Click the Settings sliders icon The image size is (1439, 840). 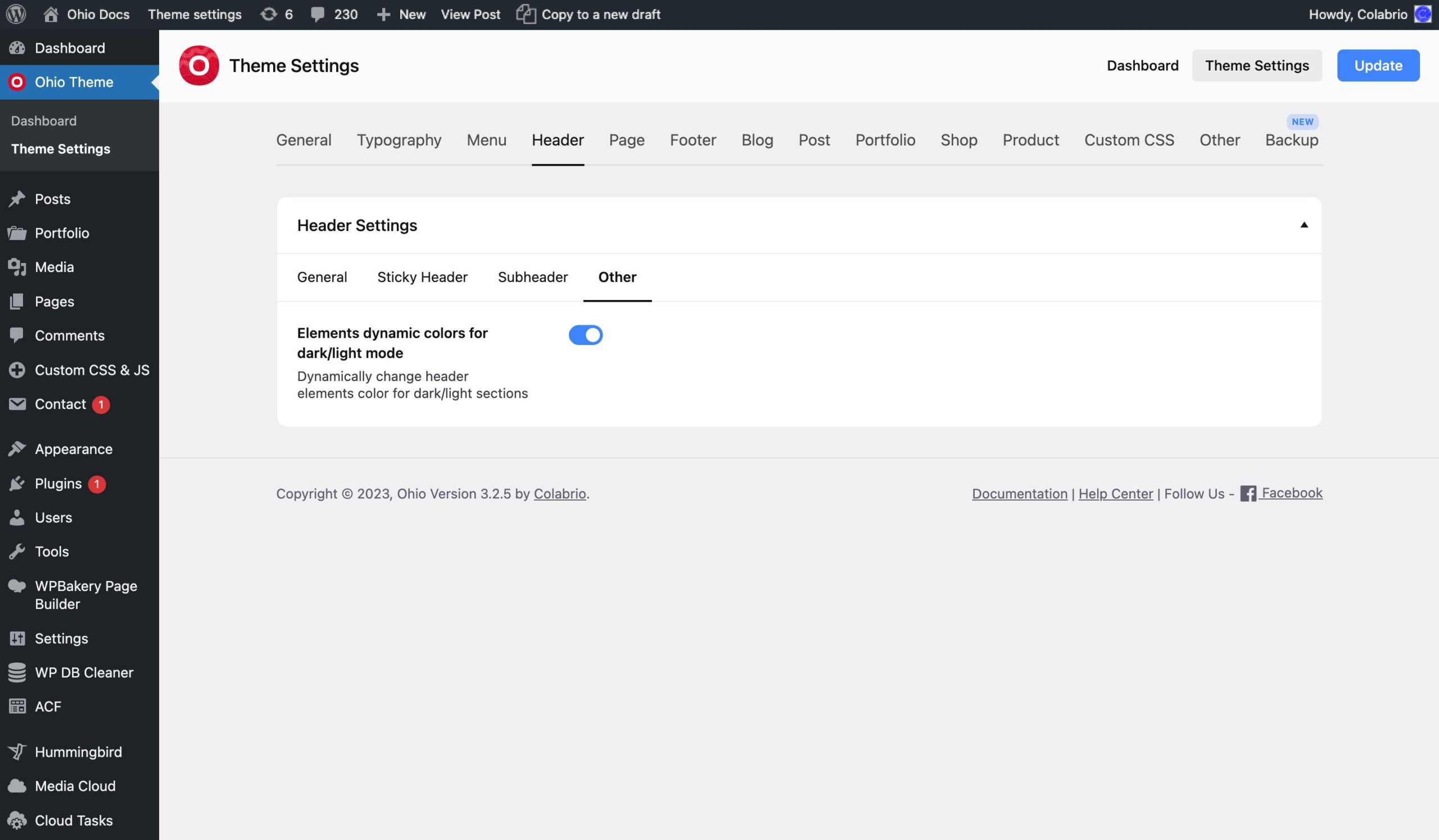[x=17, y=638]
